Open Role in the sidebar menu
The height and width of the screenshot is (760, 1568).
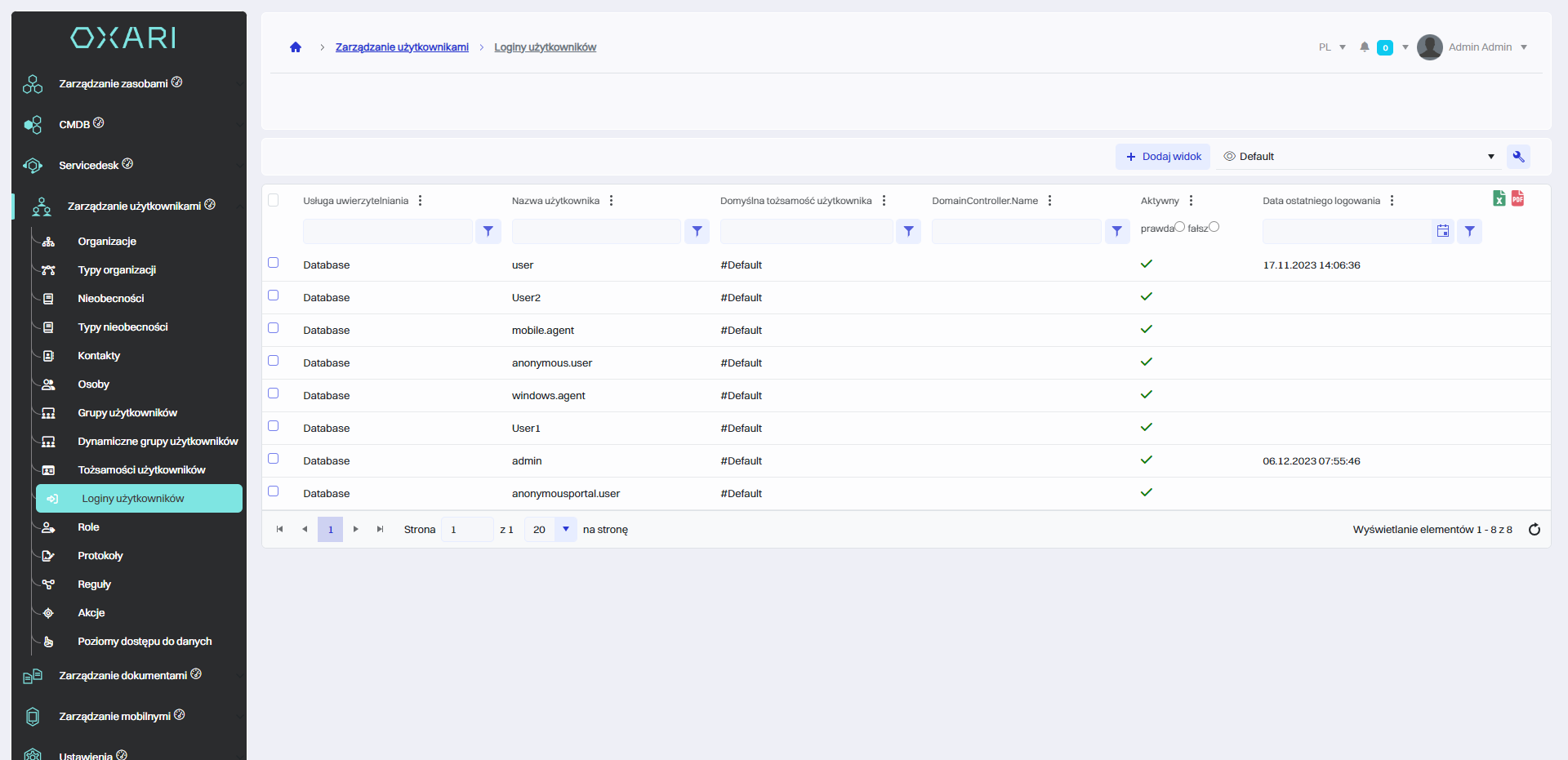[x=88, y=527]
